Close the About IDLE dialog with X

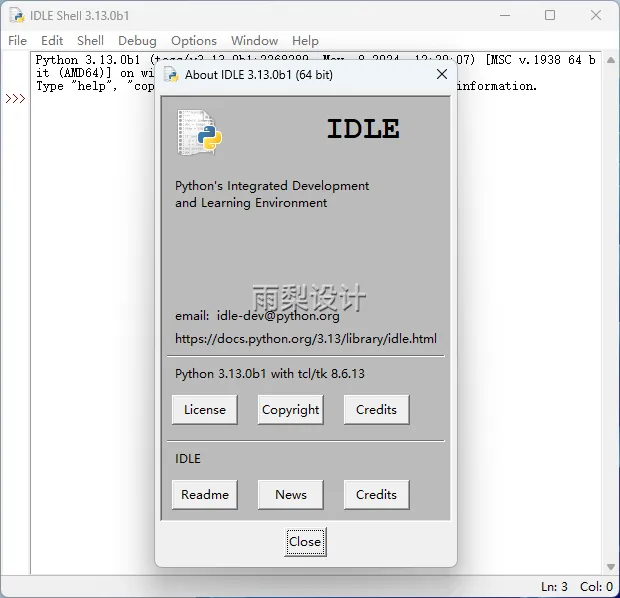[x=442, y=74]
